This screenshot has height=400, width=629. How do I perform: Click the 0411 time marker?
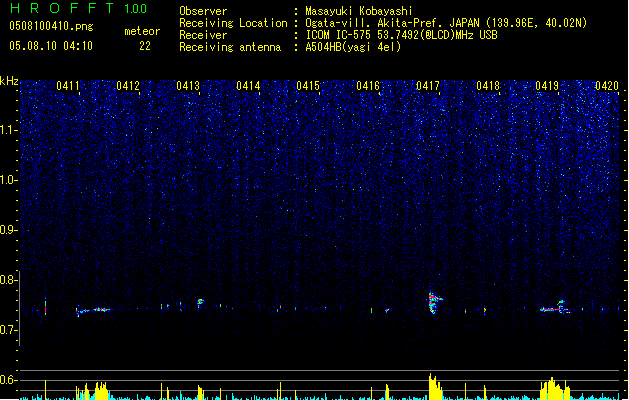pos(68,86)
